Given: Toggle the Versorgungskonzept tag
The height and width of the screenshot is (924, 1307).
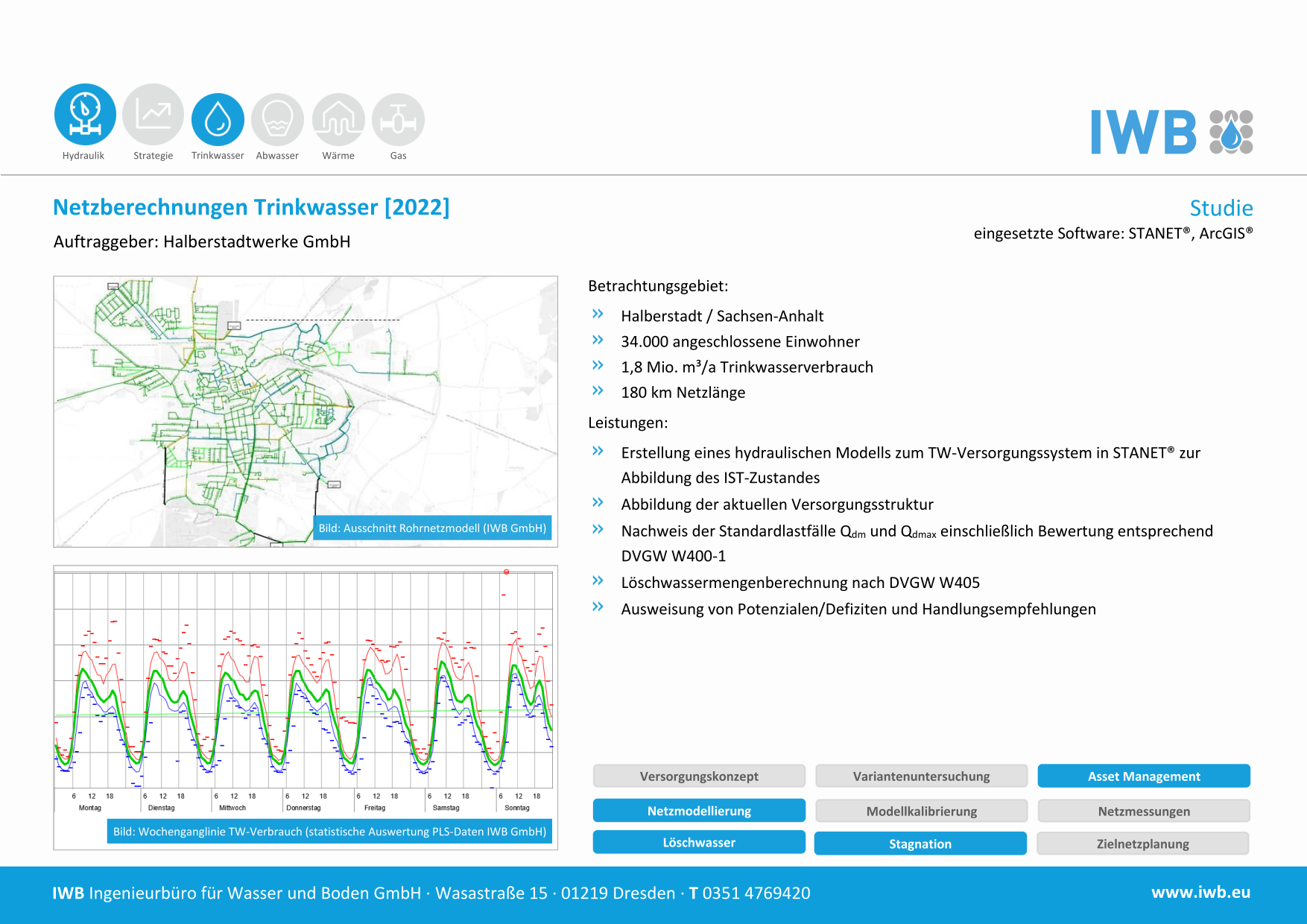Looking at the screenshot, I should [699, 776].
